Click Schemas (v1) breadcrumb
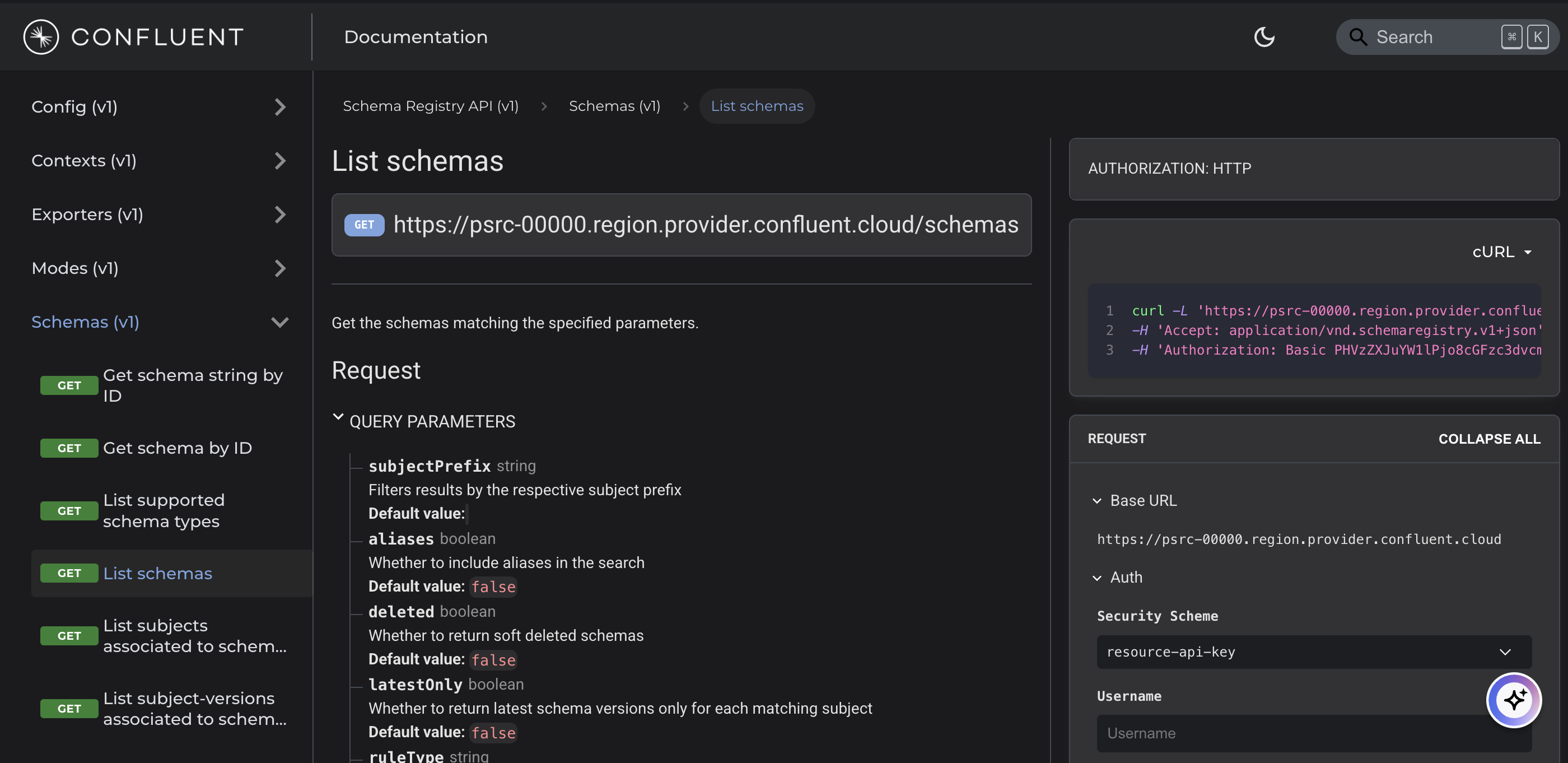The height and width of the screenshot is (763, 1568). [614, 106]
